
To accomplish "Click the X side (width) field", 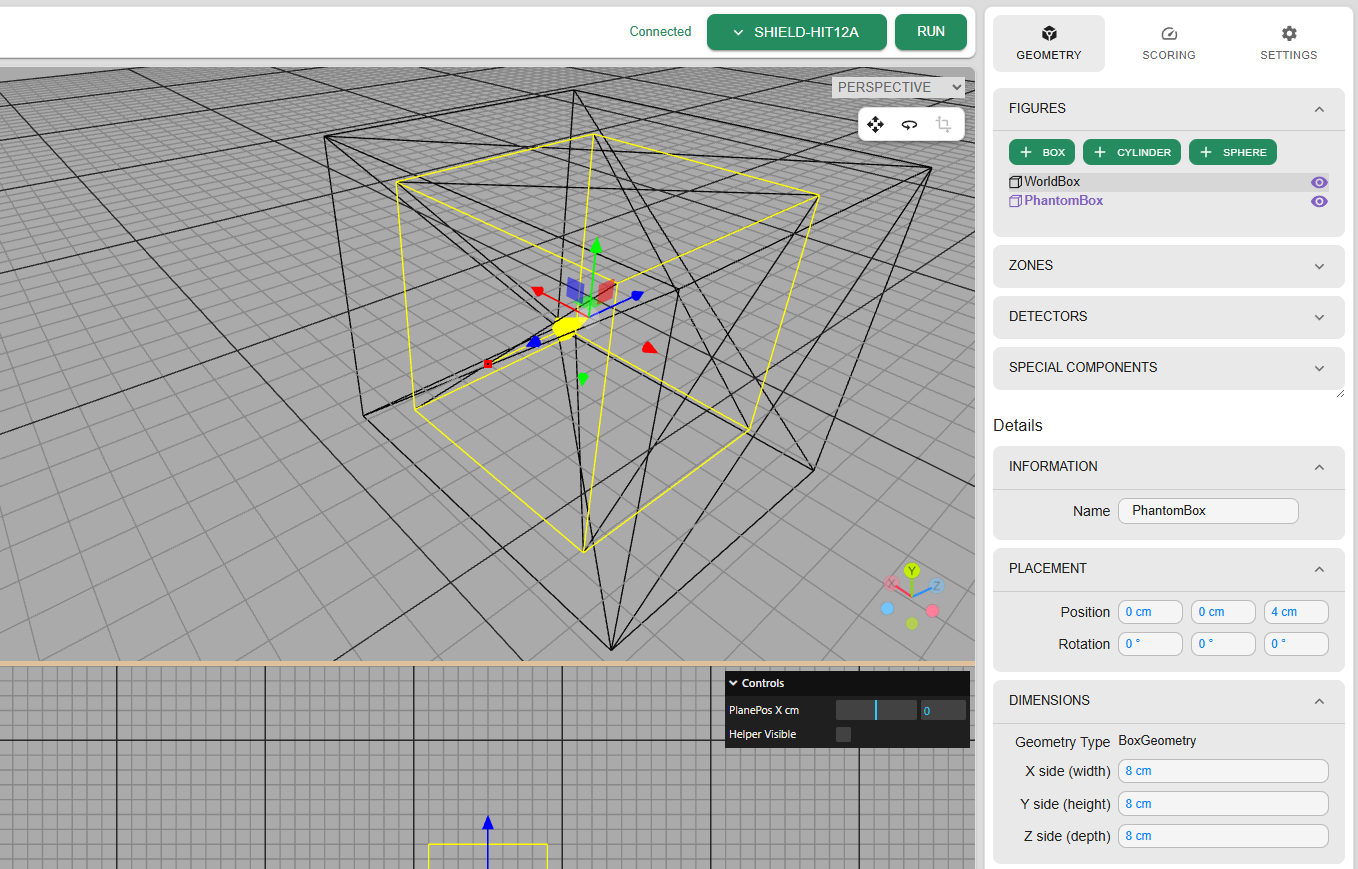I will point(1223,771).
